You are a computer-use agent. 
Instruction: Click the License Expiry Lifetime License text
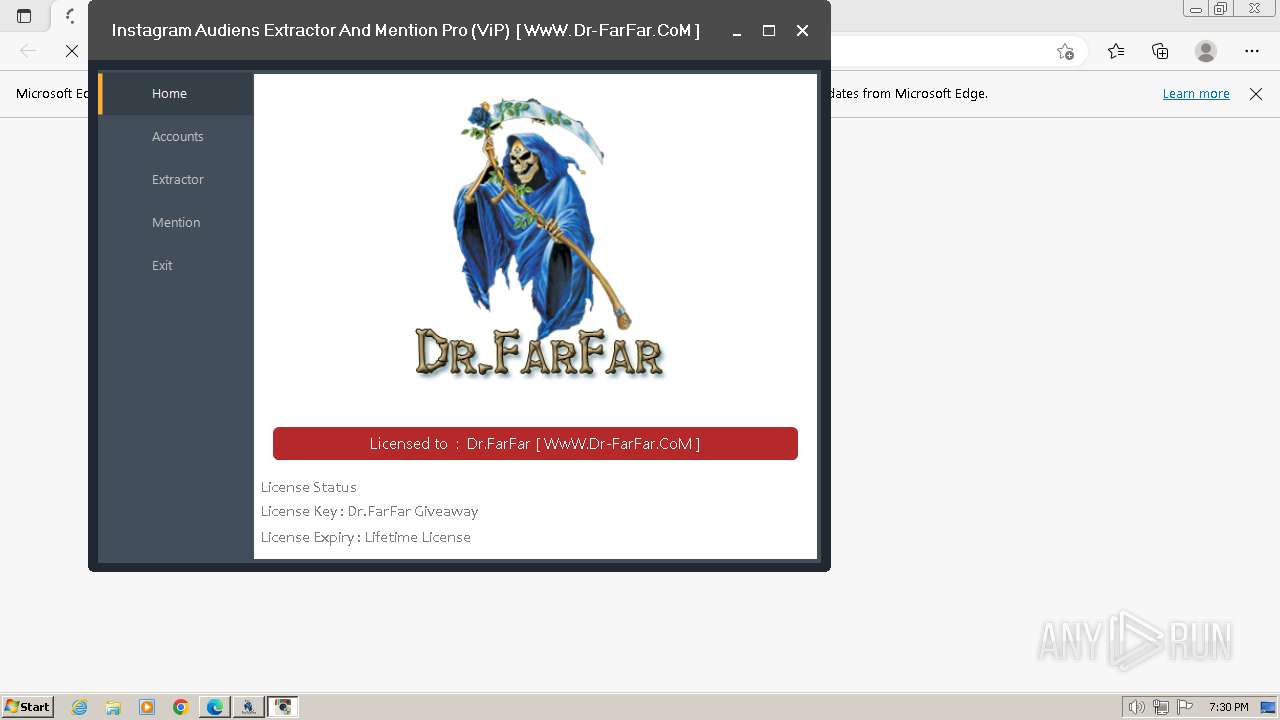(366, 537)
